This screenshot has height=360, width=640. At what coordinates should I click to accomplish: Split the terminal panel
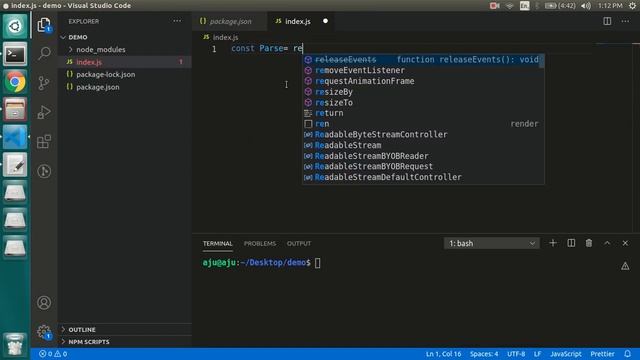571,243
